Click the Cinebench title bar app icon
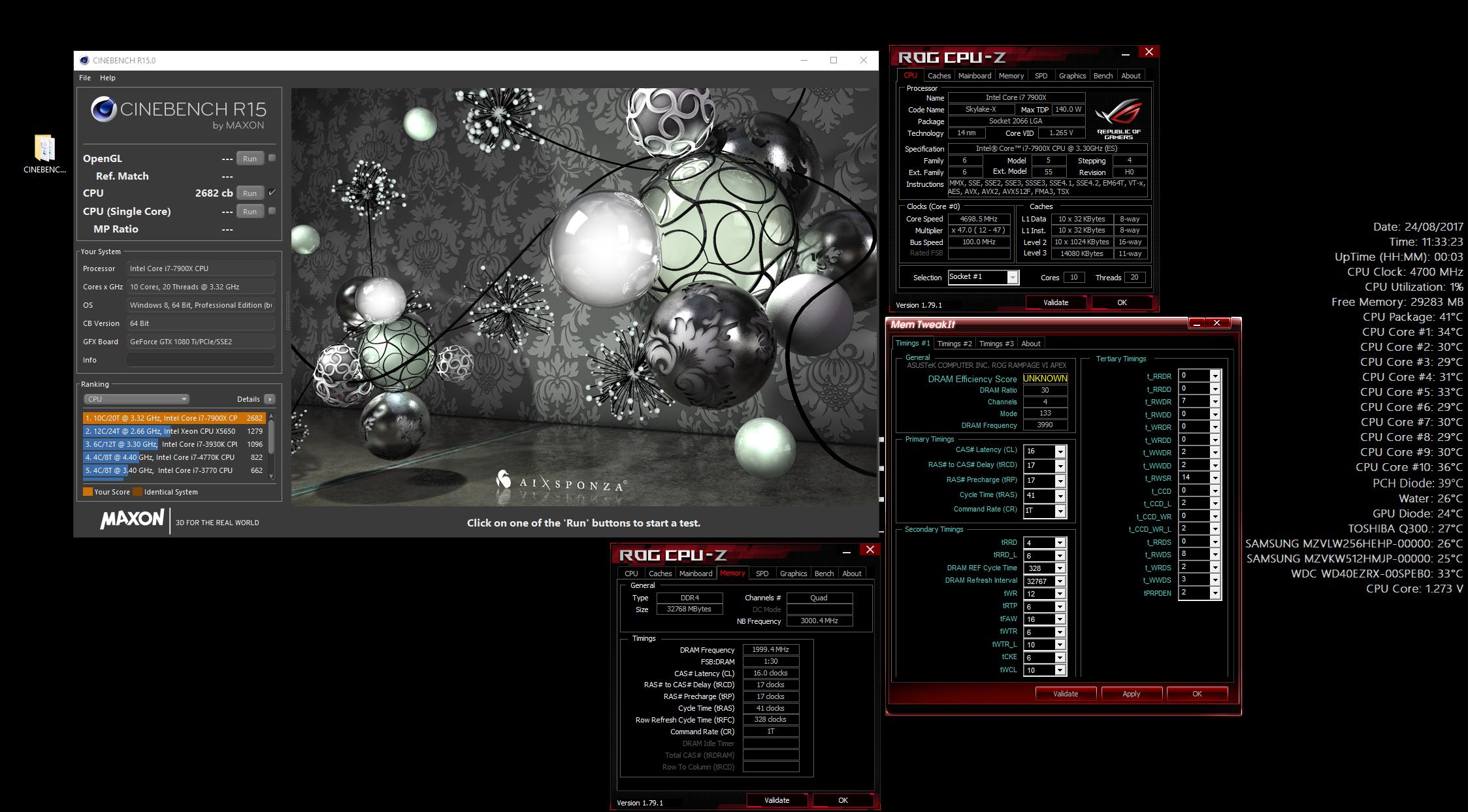The width and height of the screenshot is (1468, 812). coord(84,60)
